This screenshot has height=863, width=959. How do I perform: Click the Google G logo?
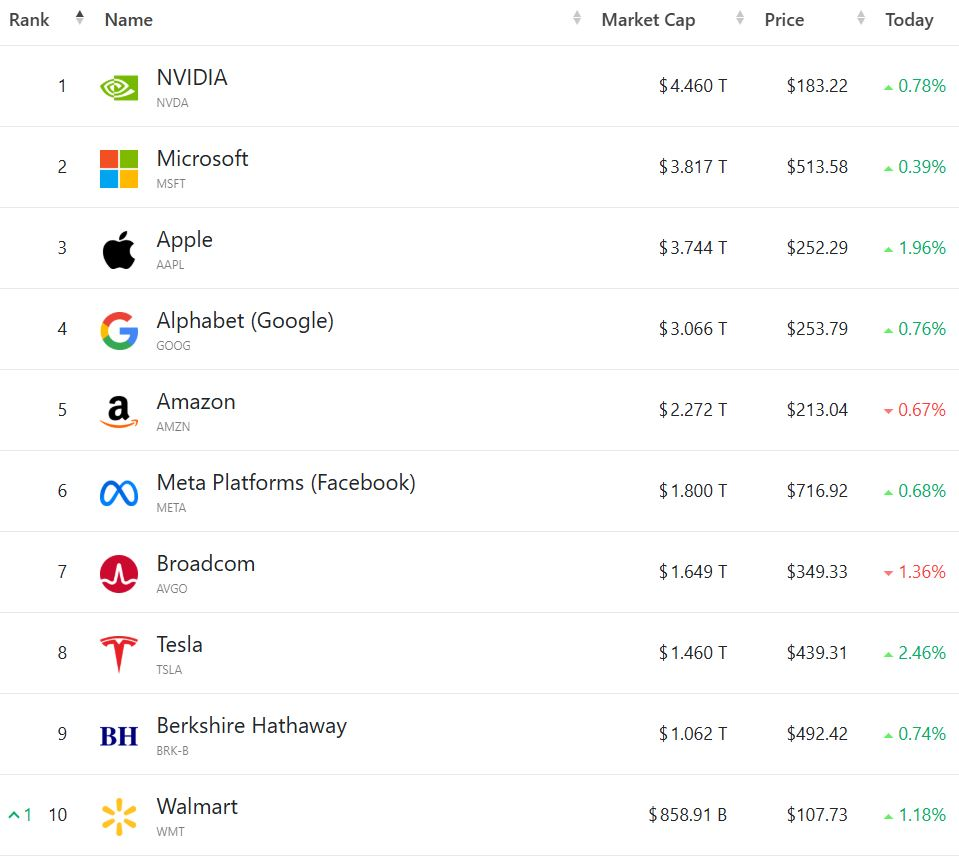click(x=119, y=330)
